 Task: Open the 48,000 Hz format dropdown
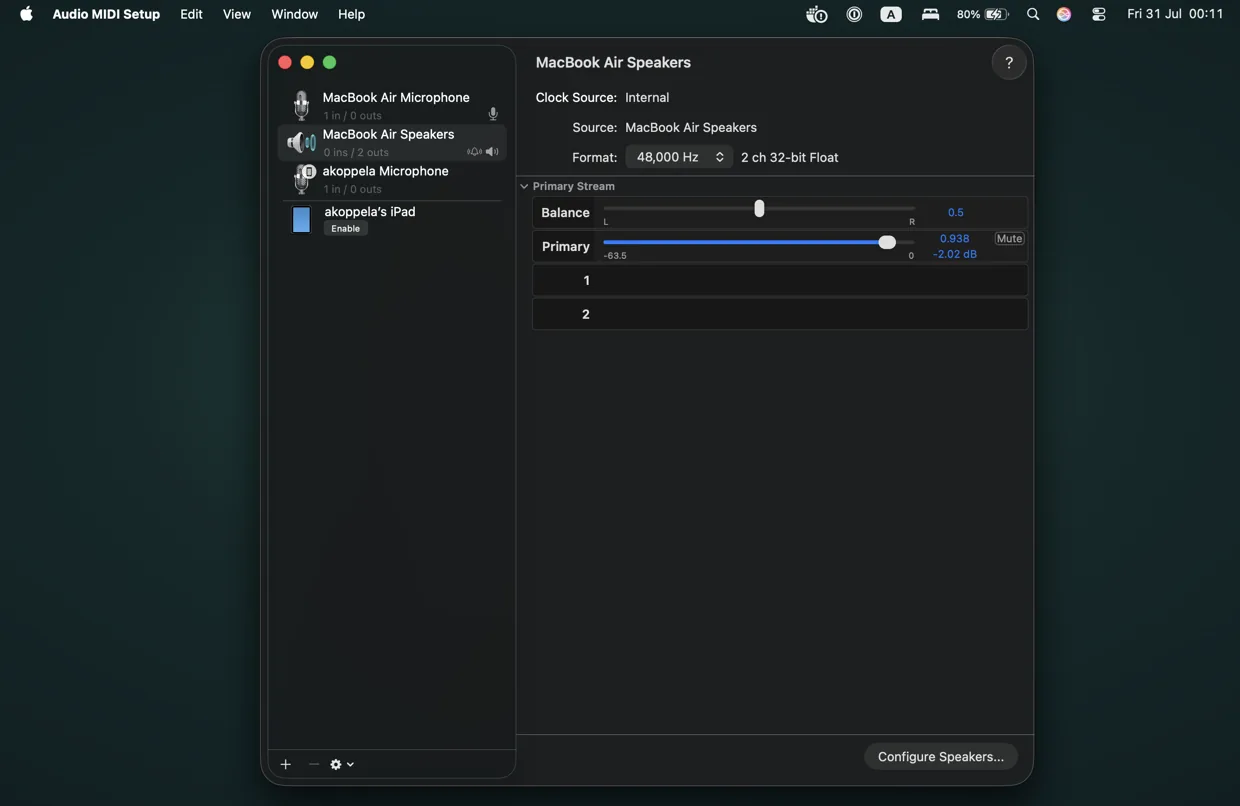pos(679,157)
